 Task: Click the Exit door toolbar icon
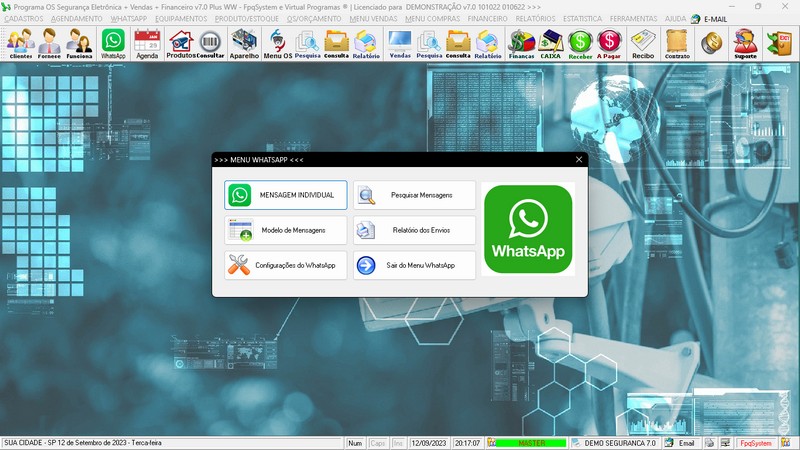(779, 43)
